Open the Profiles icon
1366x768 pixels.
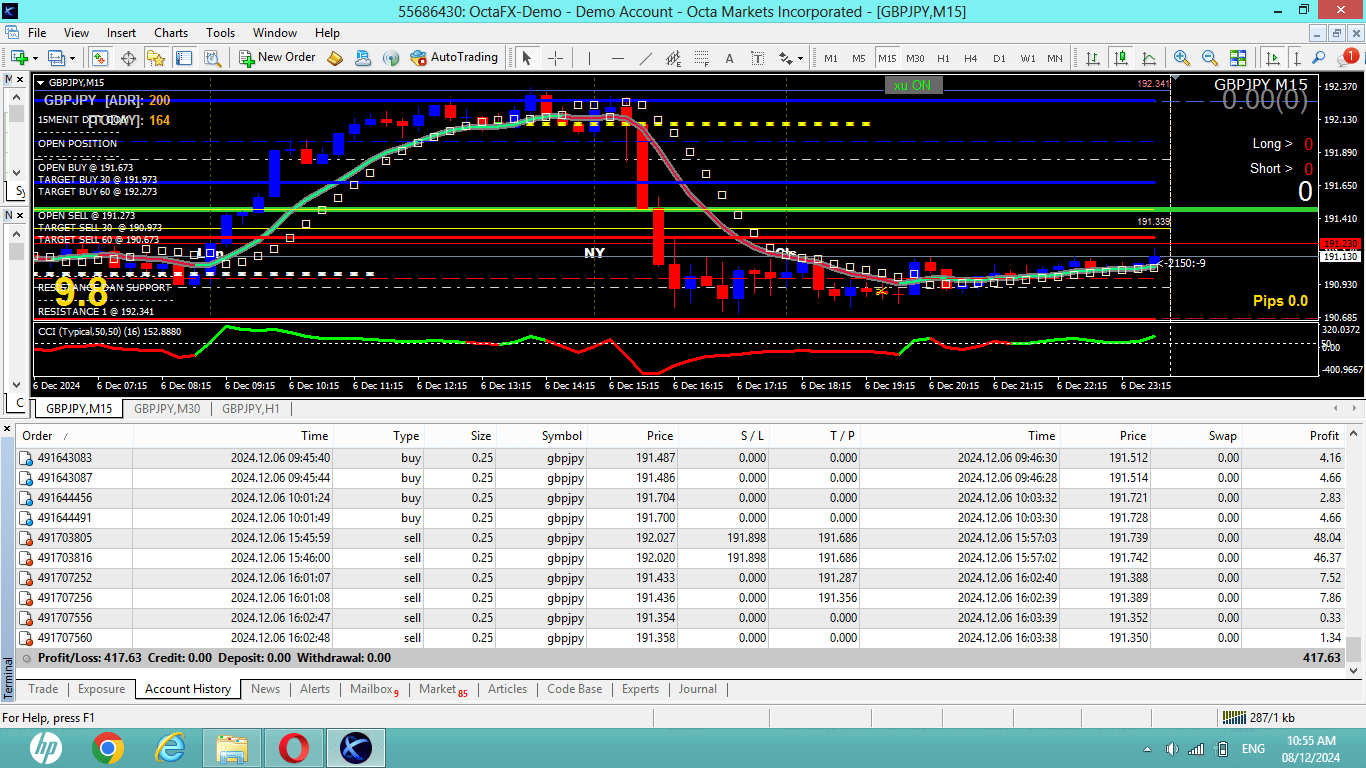(x=56, y=58)
